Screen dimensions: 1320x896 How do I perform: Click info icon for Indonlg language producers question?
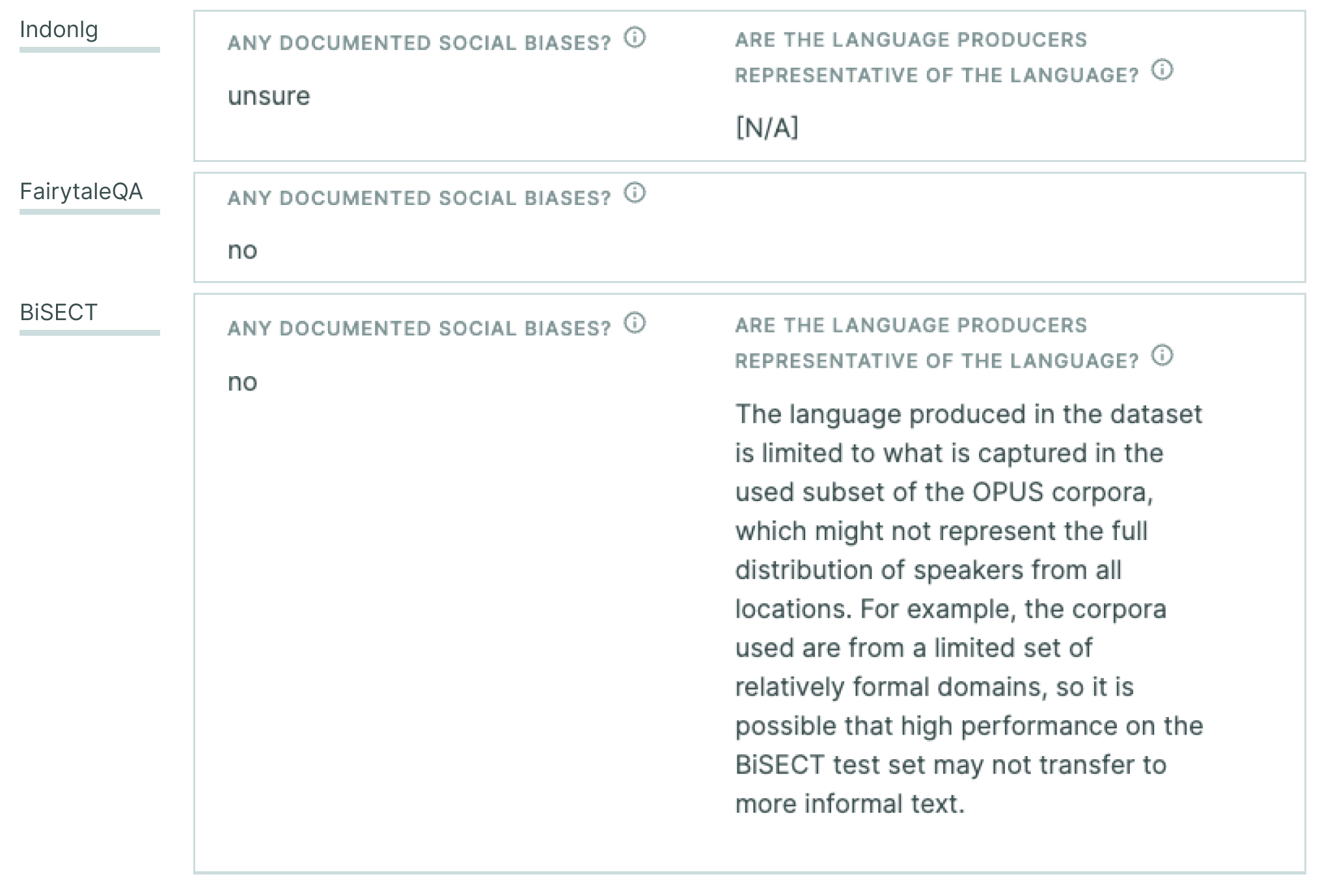tap(1162, 70)
